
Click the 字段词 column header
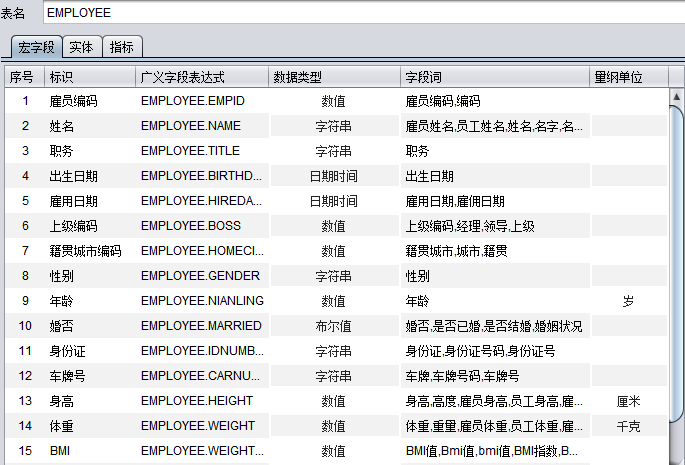tap(494, 77)
